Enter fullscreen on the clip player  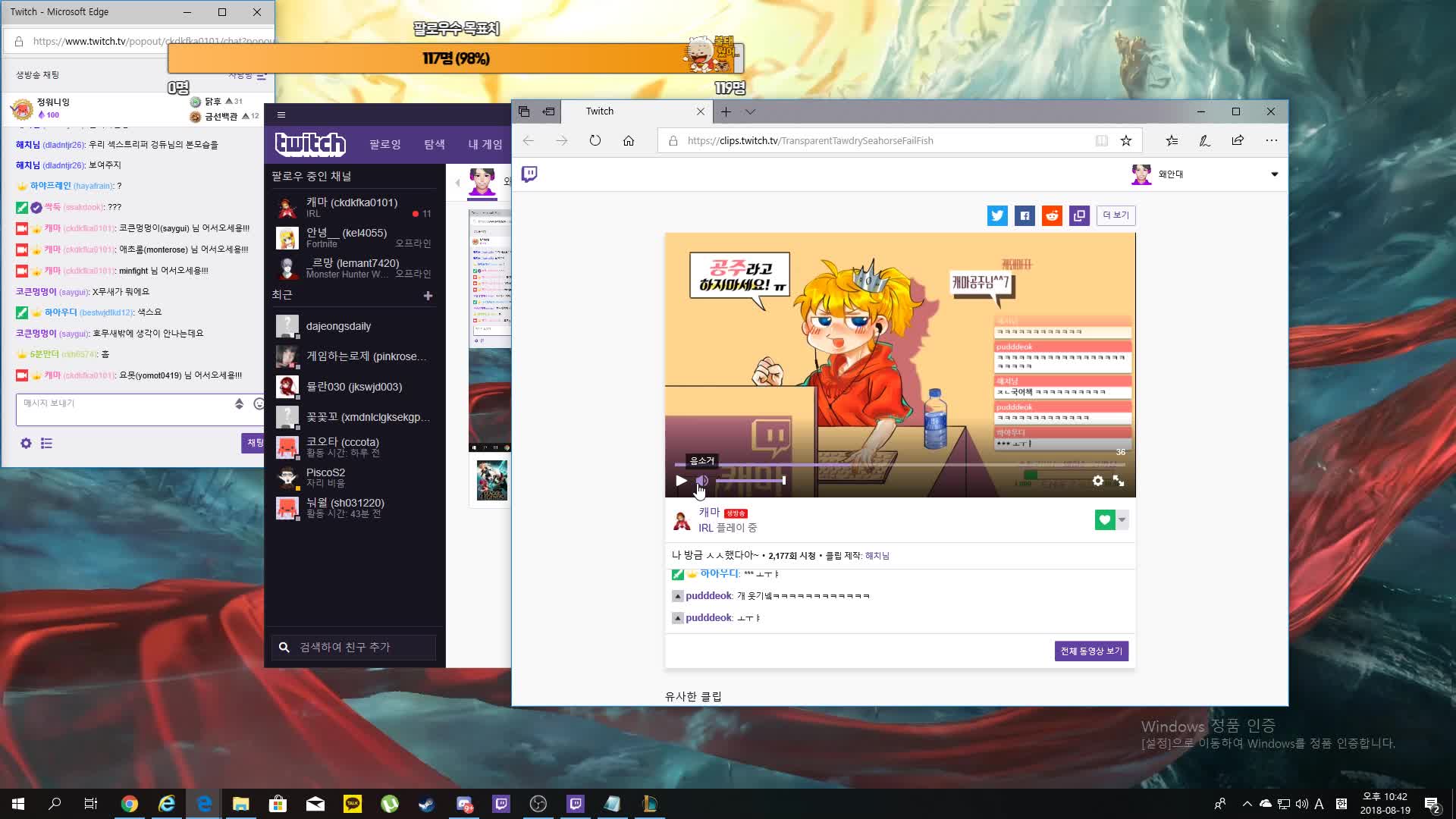click(1119, 481)
